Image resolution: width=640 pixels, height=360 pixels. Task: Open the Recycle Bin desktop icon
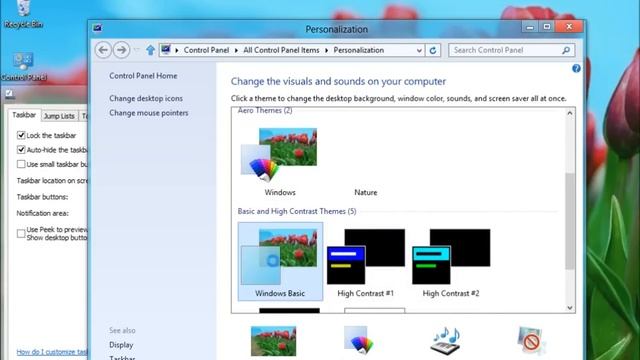click(23, 13)
